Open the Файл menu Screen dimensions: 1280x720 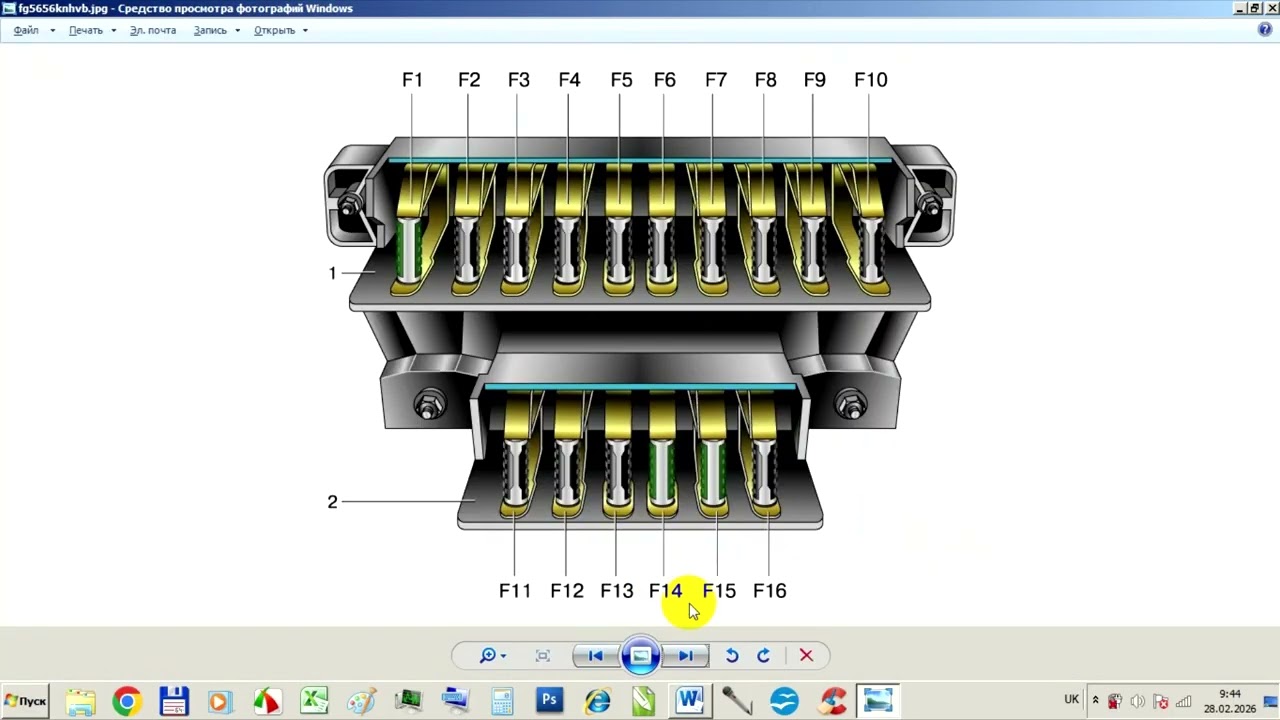click(26, 30)
